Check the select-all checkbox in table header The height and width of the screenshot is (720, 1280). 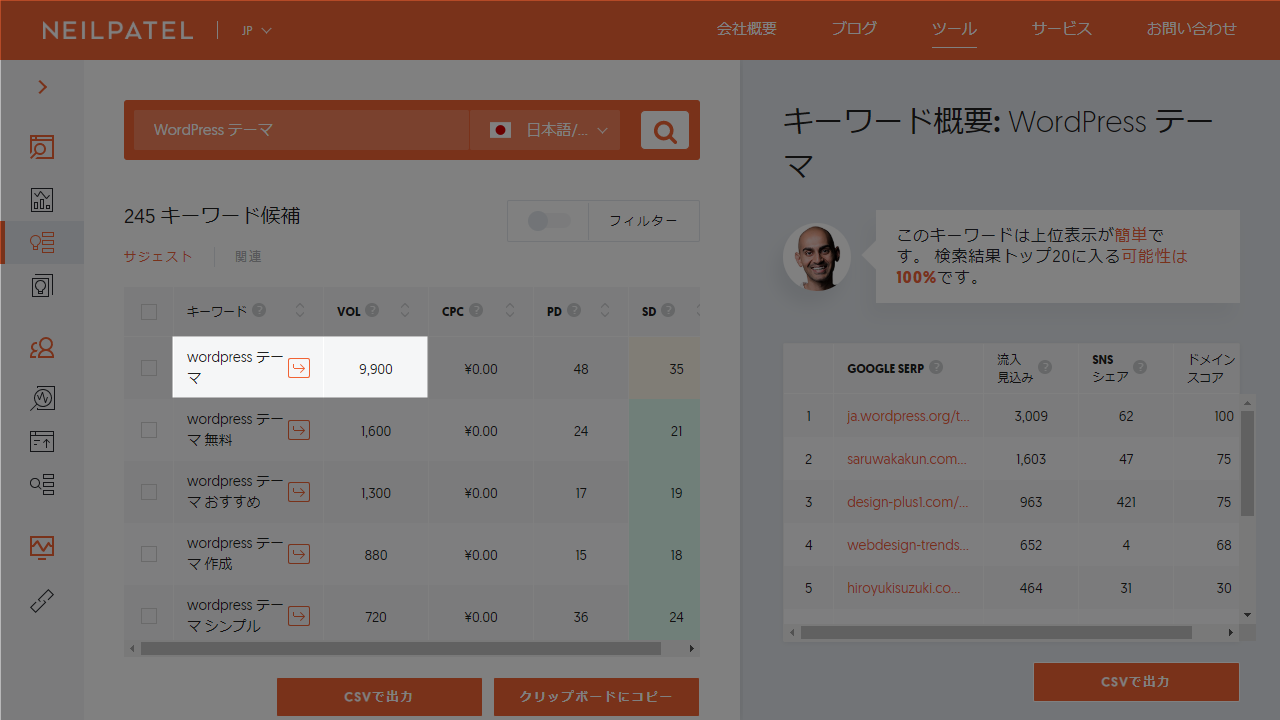[x=149, y=312]
